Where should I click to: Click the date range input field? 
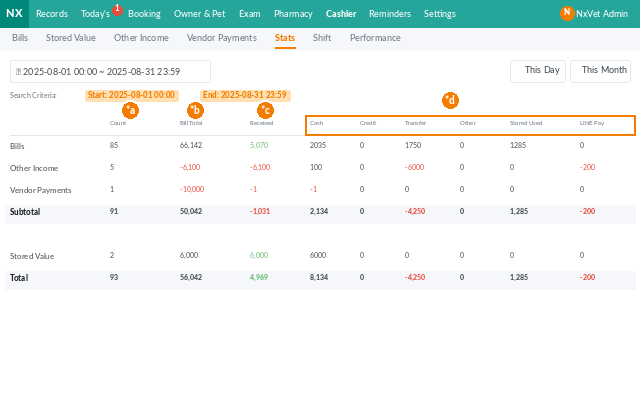(110, 72)
